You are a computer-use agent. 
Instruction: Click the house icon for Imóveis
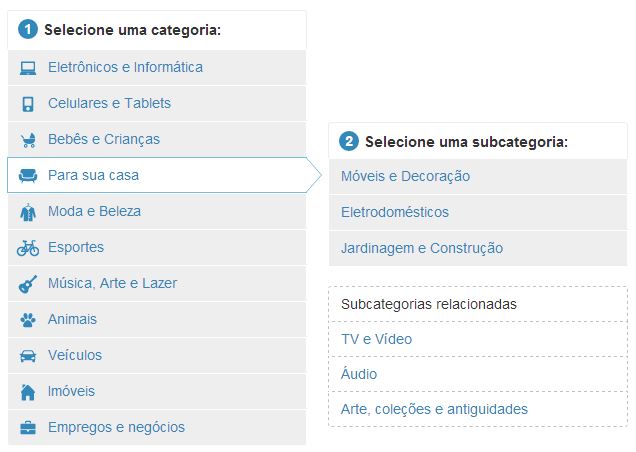(x=28, y=392)
